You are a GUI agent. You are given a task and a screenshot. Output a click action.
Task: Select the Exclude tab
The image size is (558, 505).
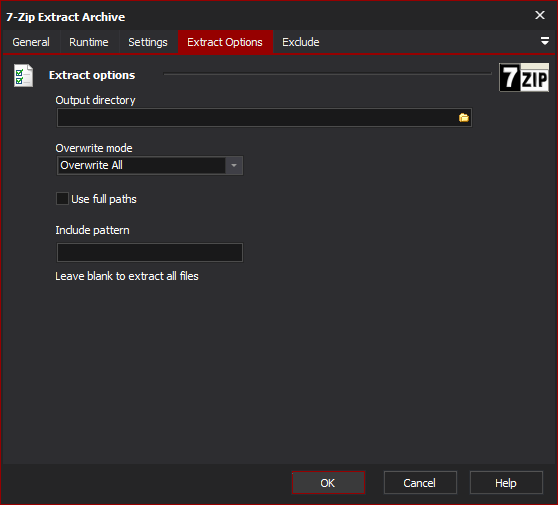pyautogui.click(x=301, y=42)
